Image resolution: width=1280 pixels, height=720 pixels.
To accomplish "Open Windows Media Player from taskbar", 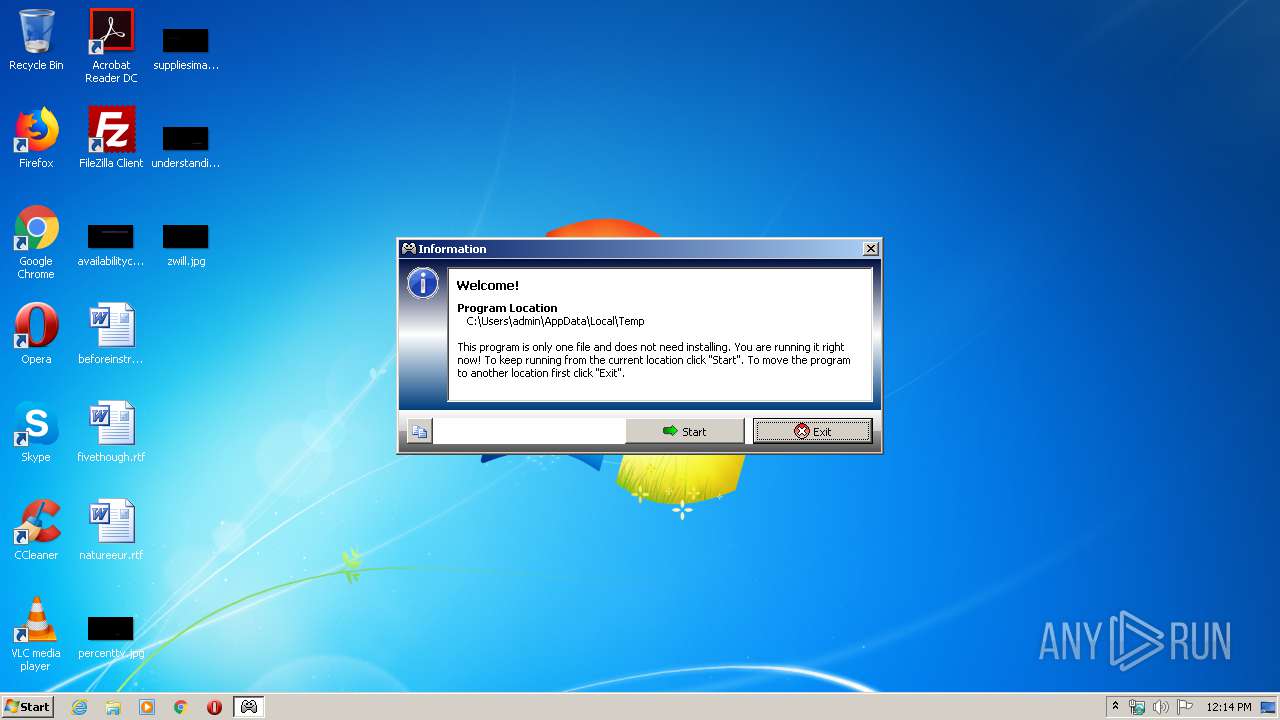I will pyautogui.click(x=147, y=707).
